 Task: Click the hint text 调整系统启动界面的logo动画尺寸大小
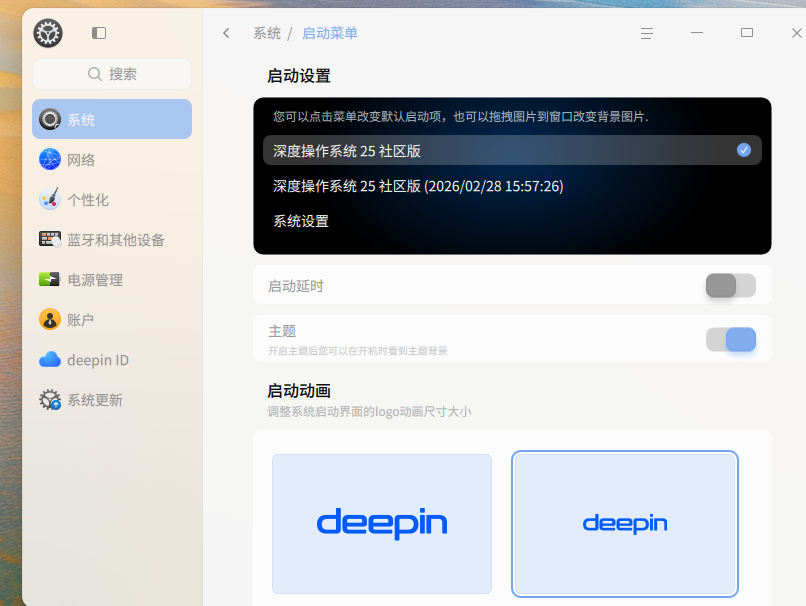[369, 412]
